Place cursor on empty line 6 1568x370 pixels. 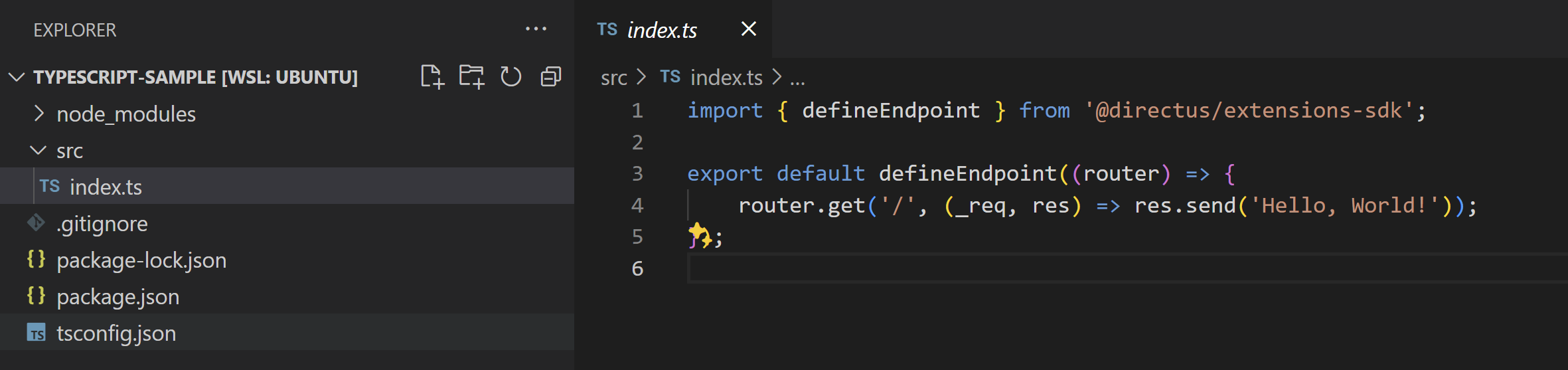tap(1127, 268)
